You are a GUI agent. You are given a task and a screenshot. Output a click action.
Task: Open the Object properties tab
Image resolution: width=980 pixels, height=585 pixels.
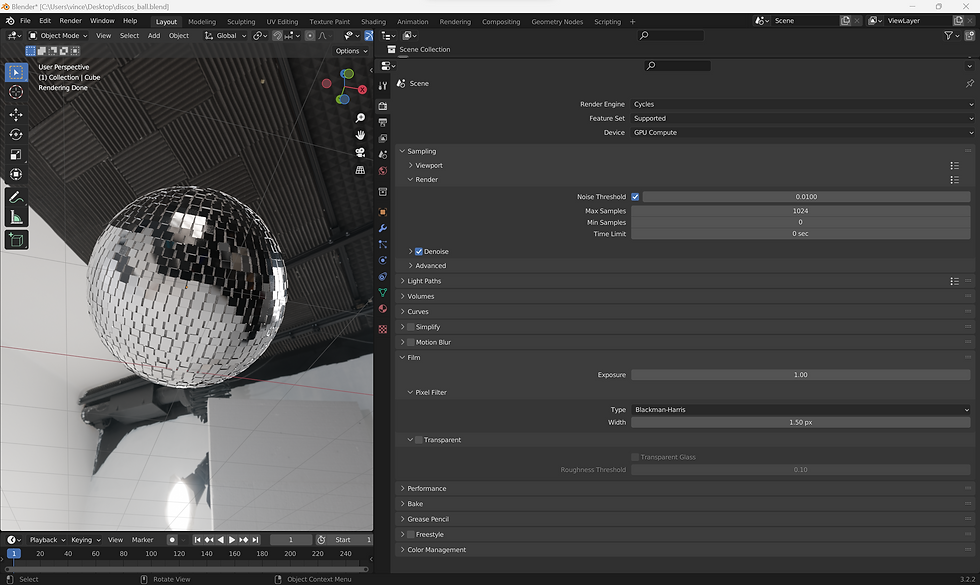point(383,212)
